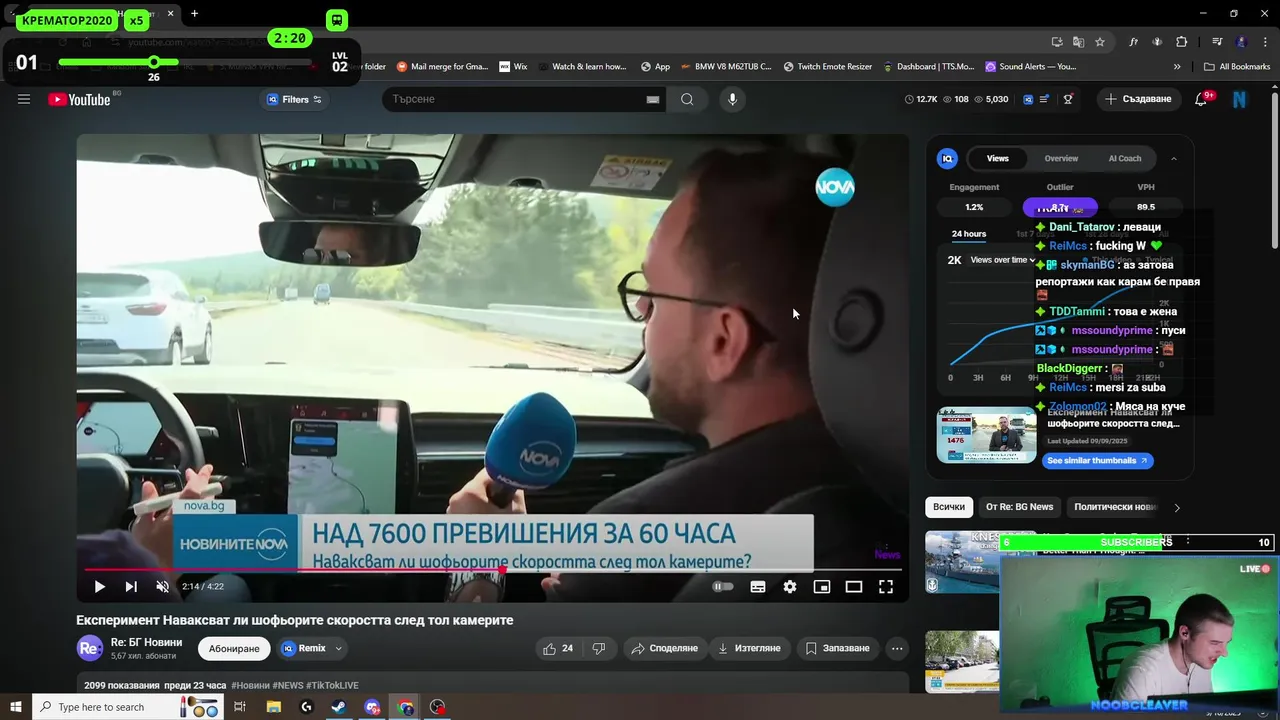
Task: Open the notifications bell
Action: 1202,99
